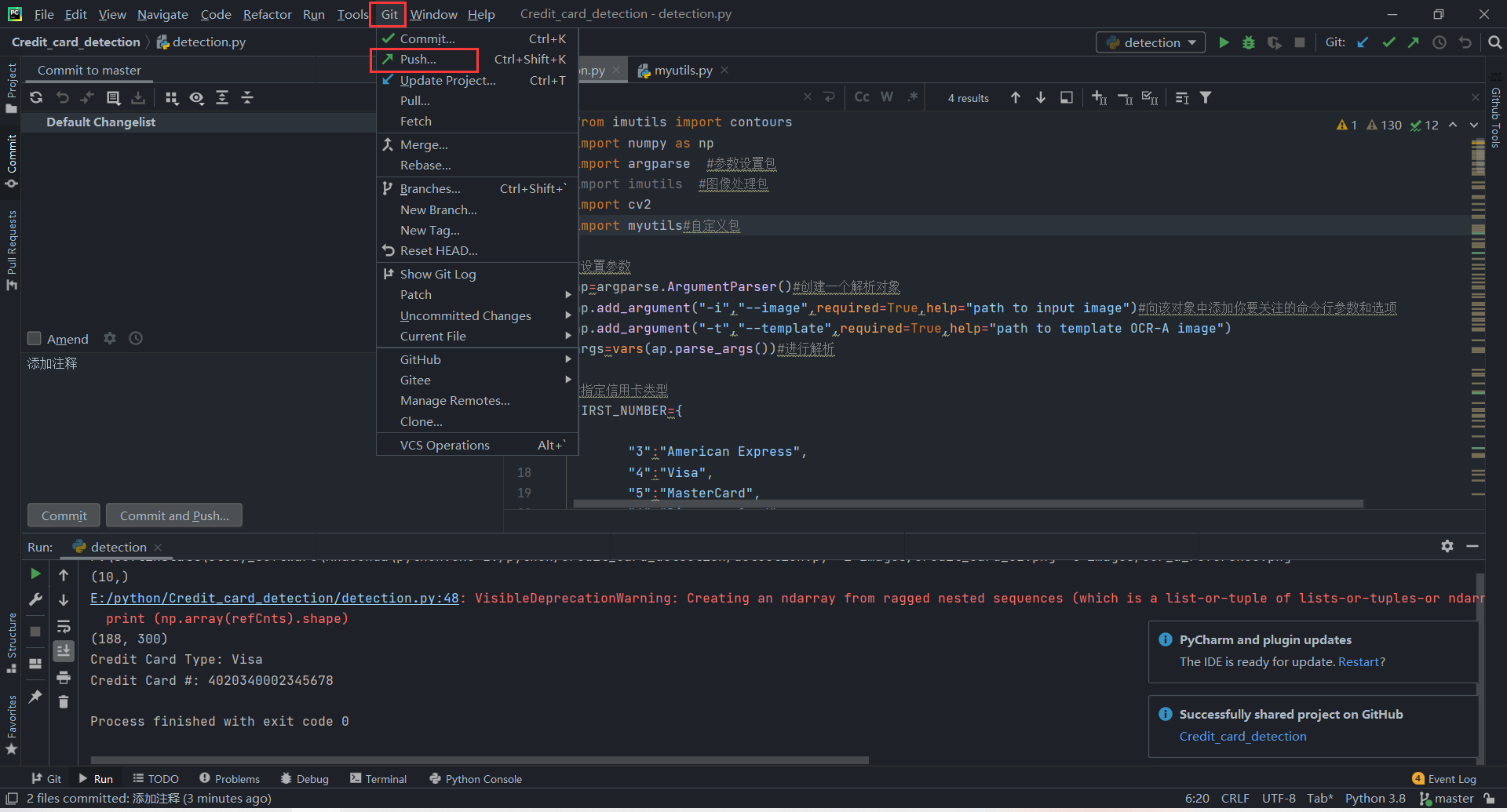Screen dimensions: 1507x812
Task: Run detection with coverage icon
Action: tap(1274, 43)
